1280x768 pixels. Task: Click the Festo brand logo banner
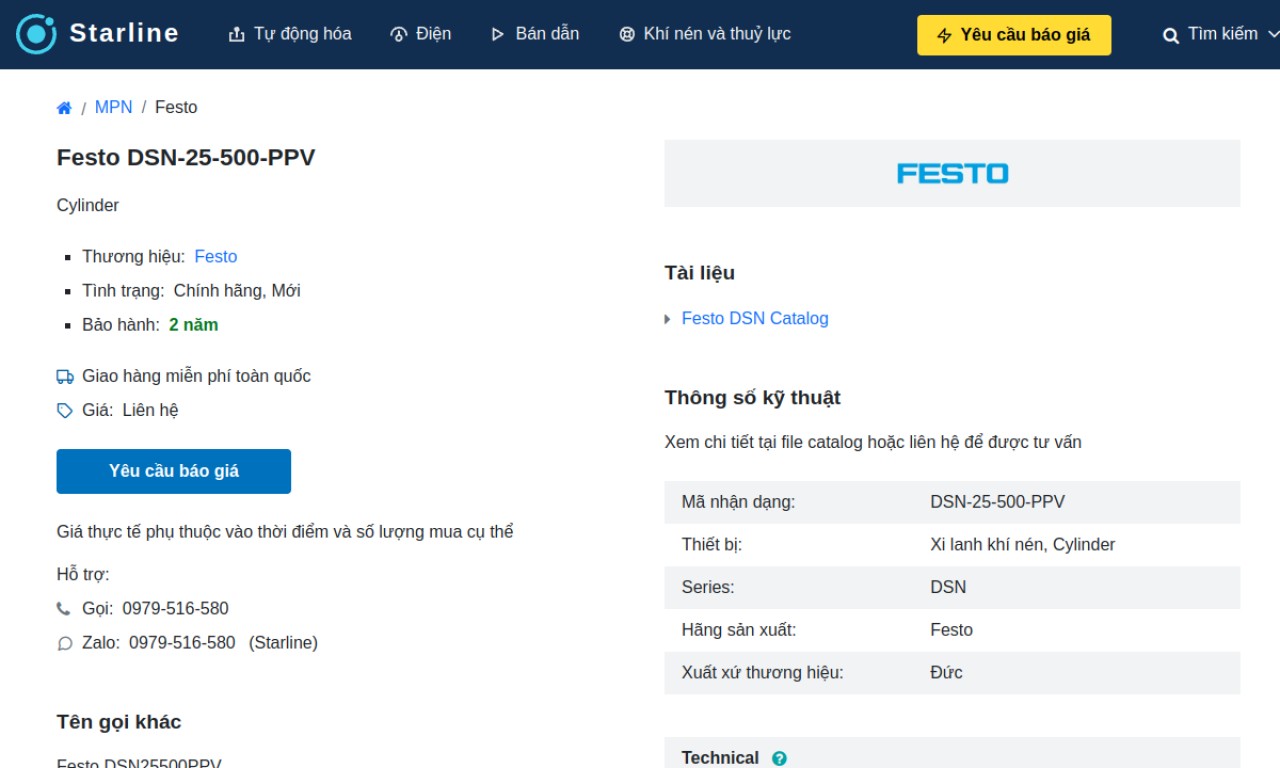tap(952, 173)
